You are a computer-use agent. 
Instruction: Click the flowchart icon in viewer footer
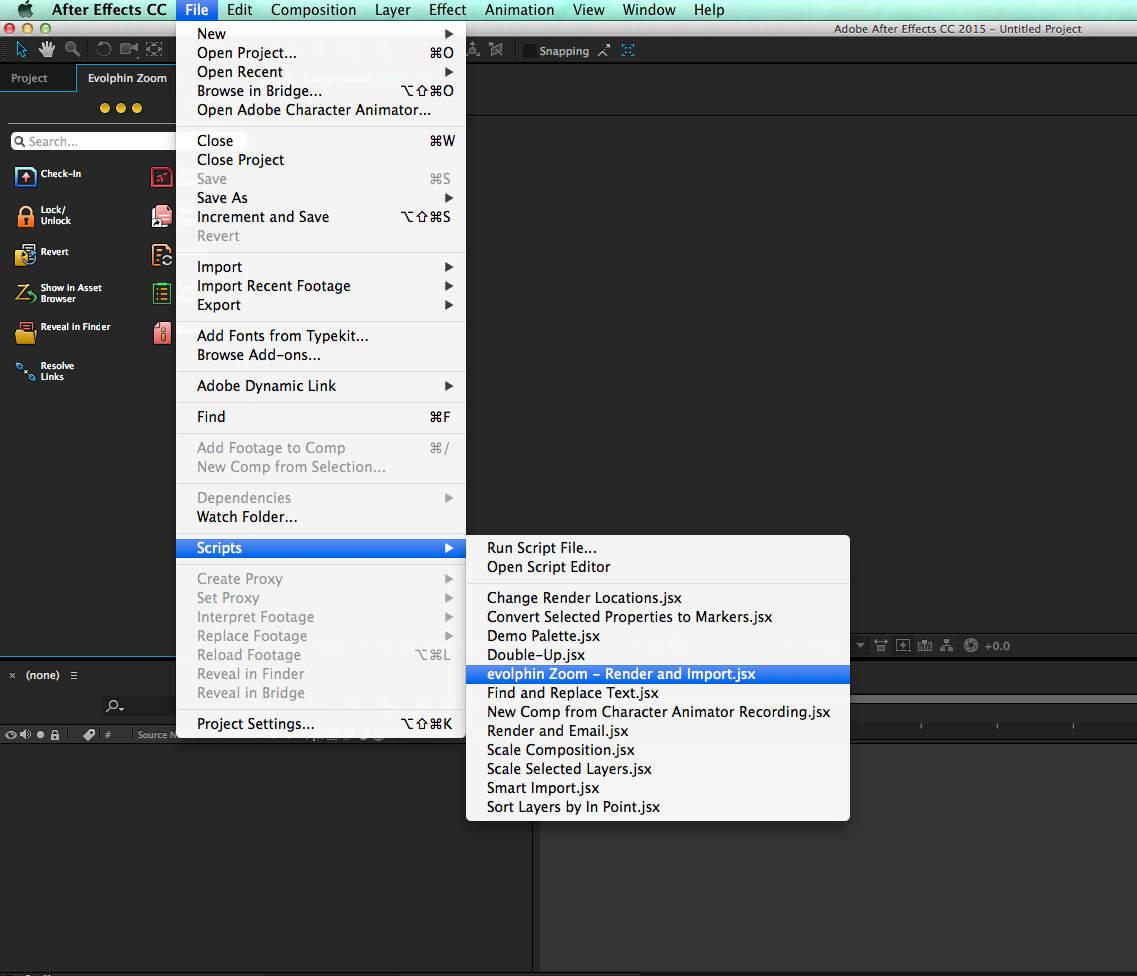[946, 645]
